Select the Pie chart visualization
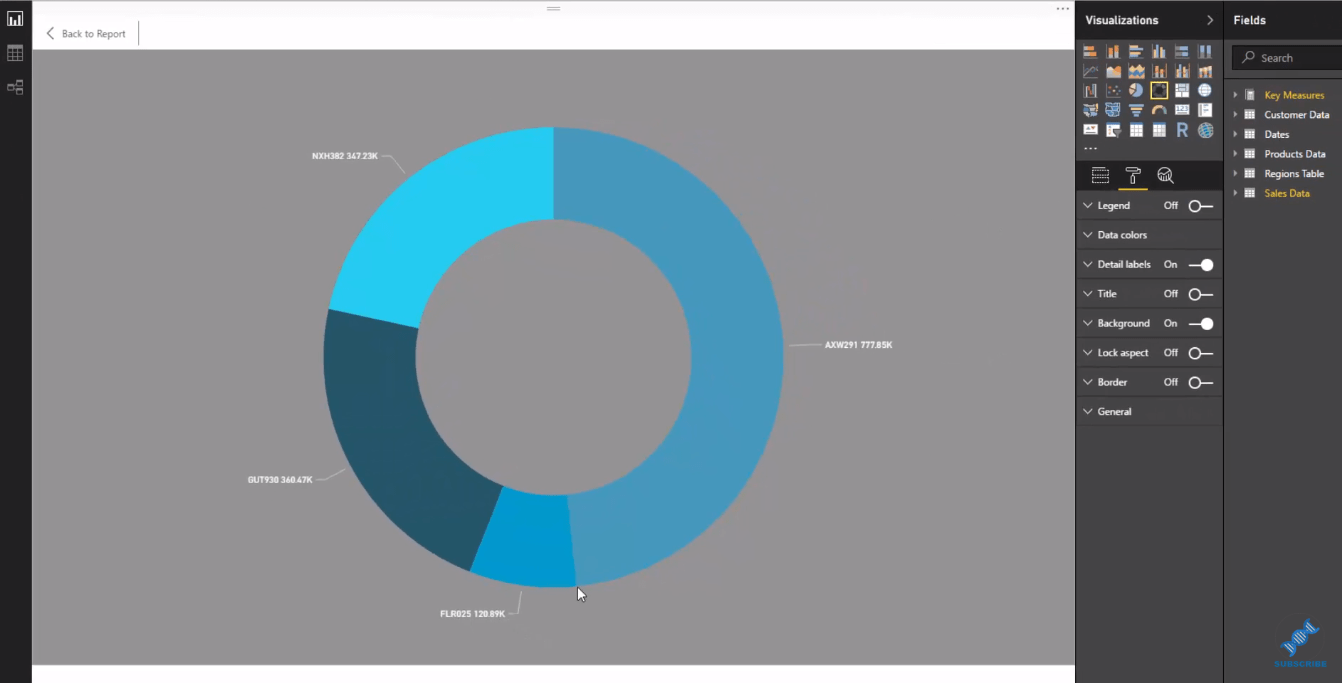This screenshot has height=683, width=1342. [1136, 91]
